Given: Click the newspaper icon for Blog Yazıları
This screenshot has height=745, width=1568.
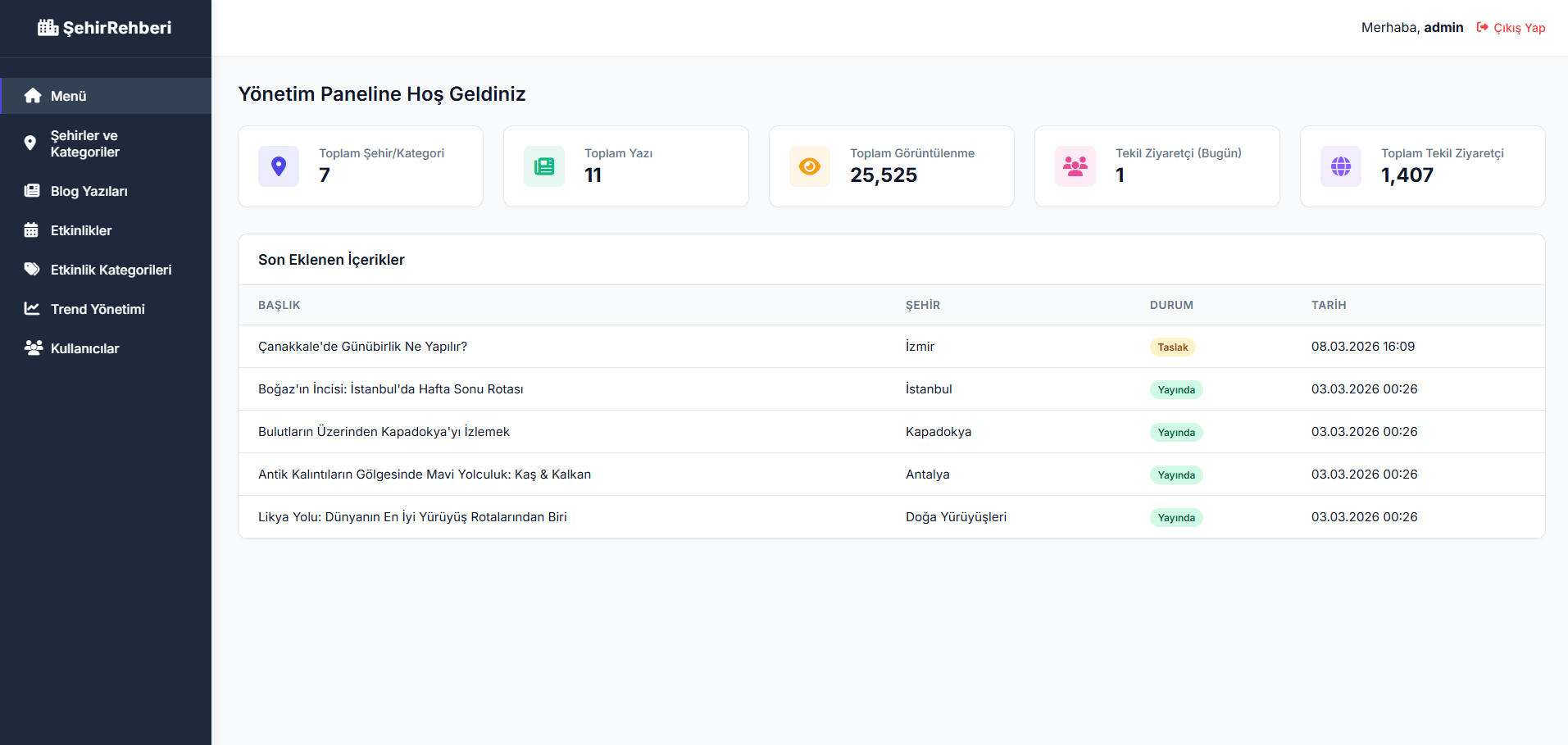Looking at the screenshot, I should tap(32, 191).
